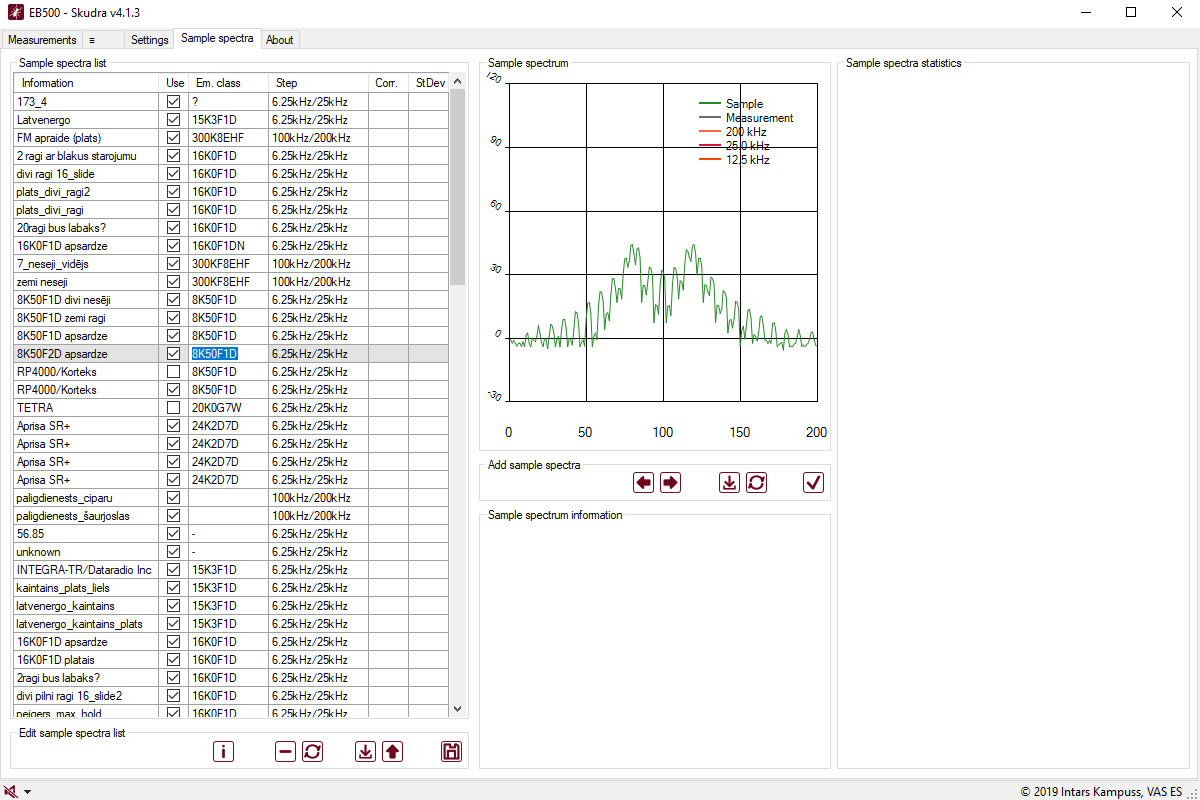The image size is (1200, 800).
Task: Click the up arrow icon in Edit sample spectra list
Action: (x=393, y=751)
